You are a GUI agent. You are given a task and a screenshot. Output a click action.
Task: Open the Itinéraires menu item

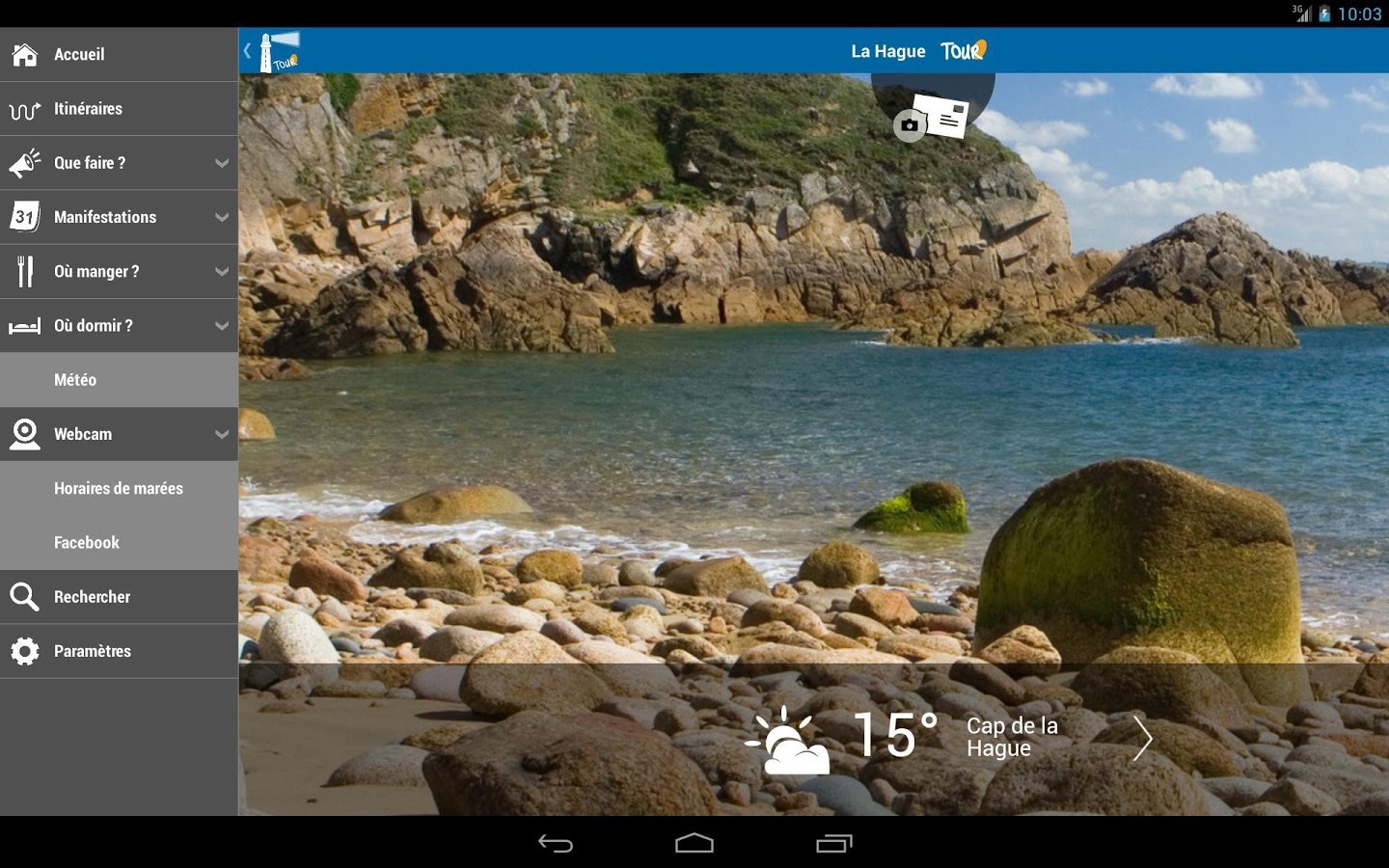pyautogui.click(x=119, y=109)
